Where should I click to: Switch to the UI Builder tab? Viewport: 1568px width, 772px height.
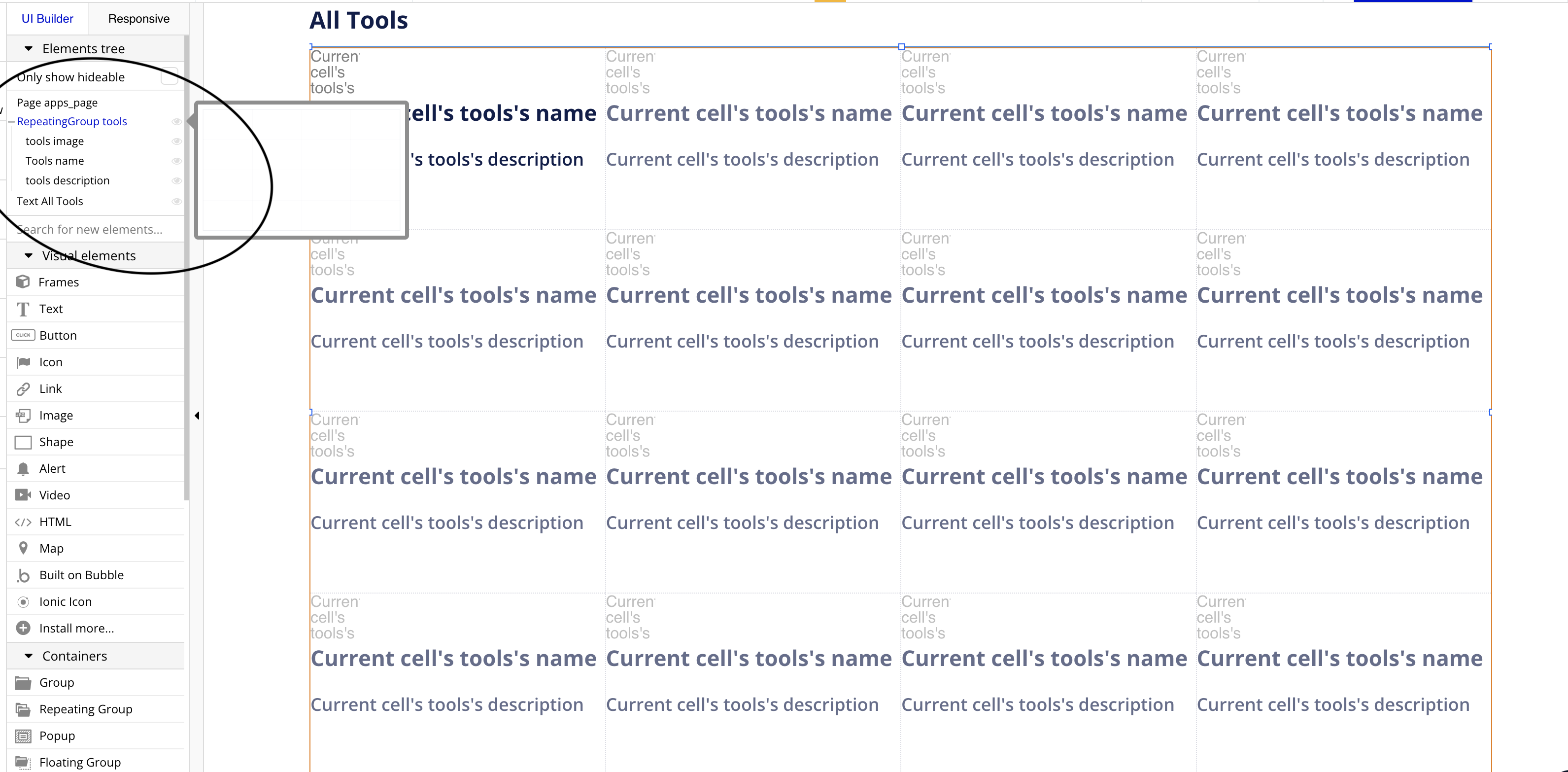47,19
